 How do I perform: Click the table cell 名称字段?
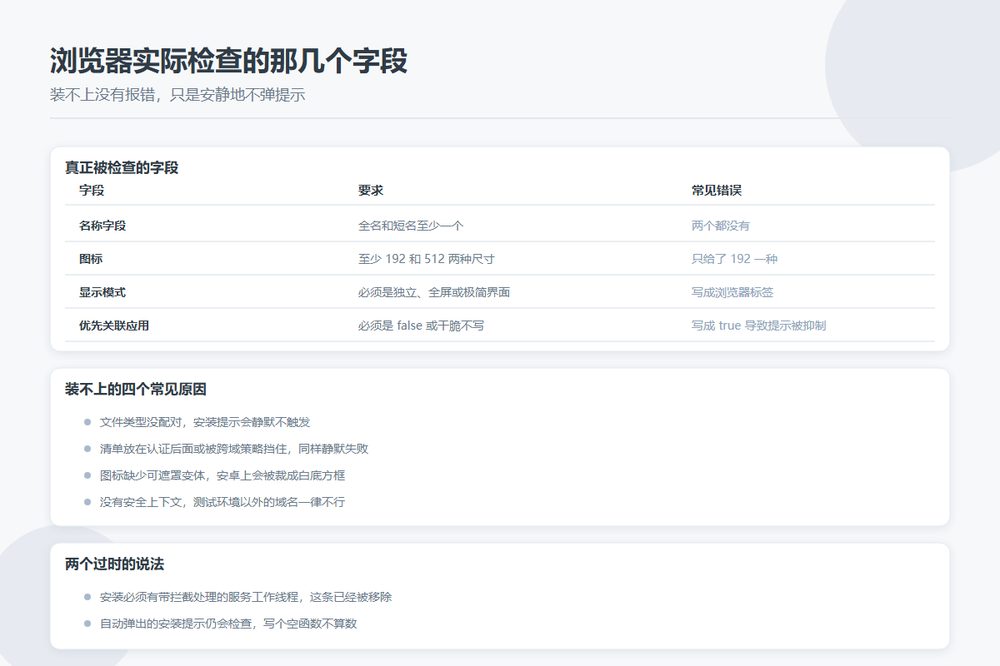pyautogui.click(x=102, y=225)
